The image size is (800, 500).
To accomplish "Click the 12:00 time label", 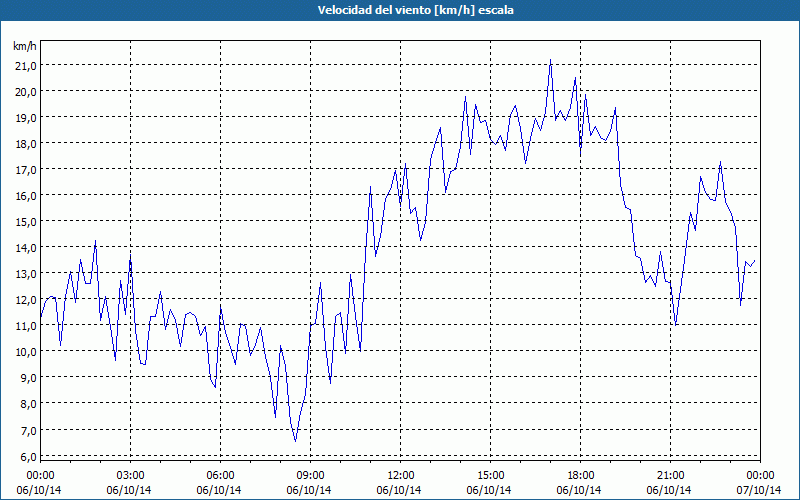I will click(401, 476).
